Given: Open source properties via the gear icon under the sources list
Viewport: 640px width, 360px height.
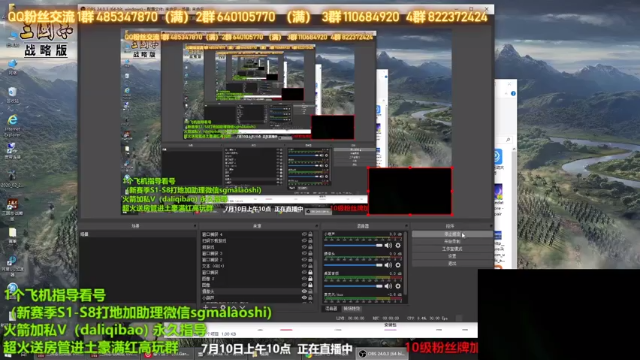Looking at the screenshot, I should (224, 308).
